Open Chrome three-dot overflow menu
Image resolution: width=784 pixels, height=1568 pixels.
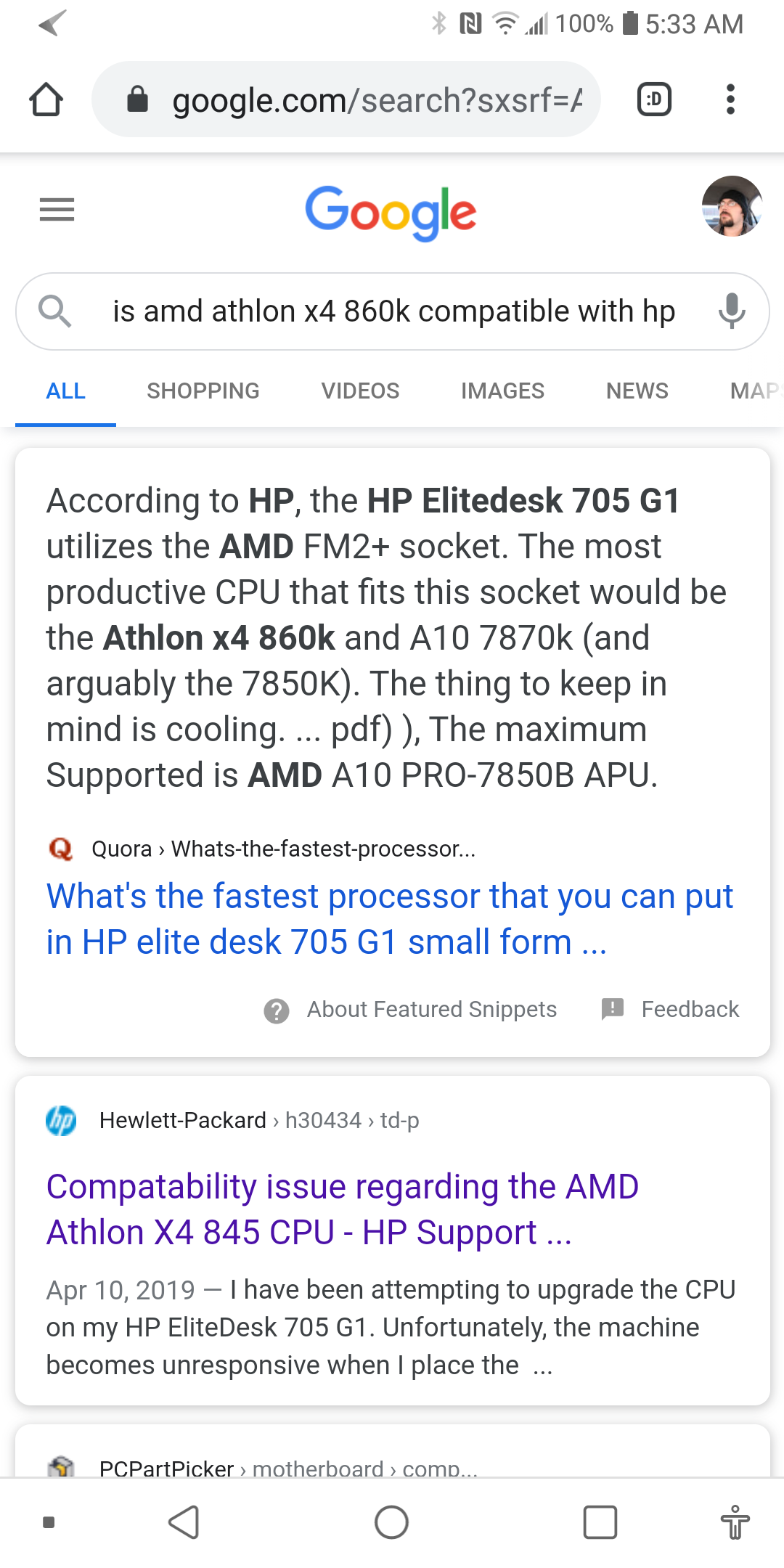tap(730, 99)
